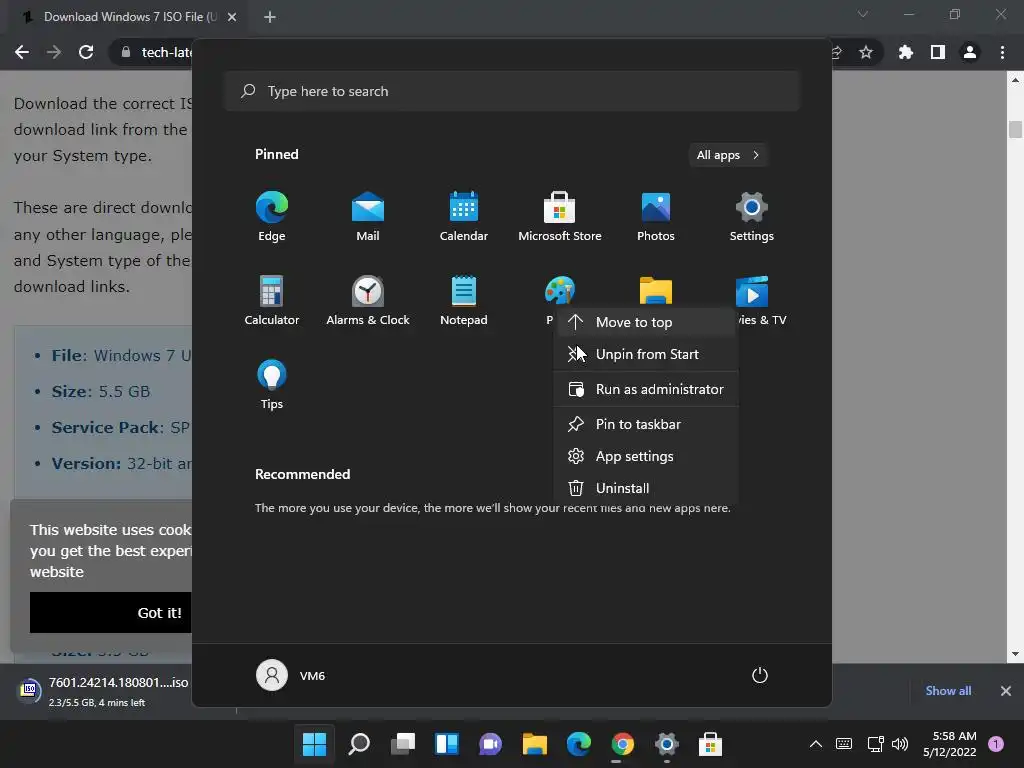
Task: Open Widgets from the taskbar
Action: (447, 744)
